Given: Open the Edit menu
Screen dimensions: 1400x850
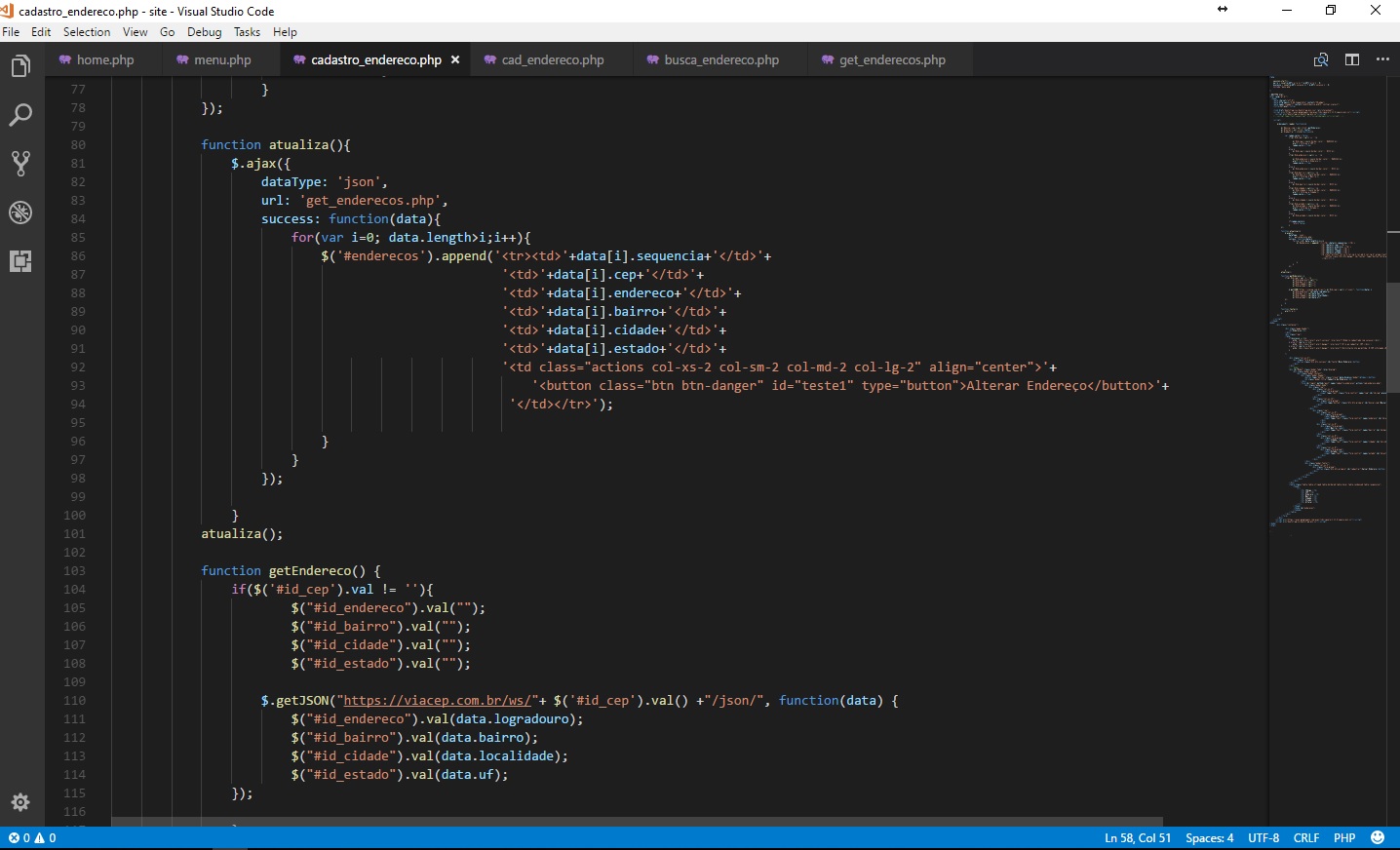Looking at the screenshot, I should [41, 32].
